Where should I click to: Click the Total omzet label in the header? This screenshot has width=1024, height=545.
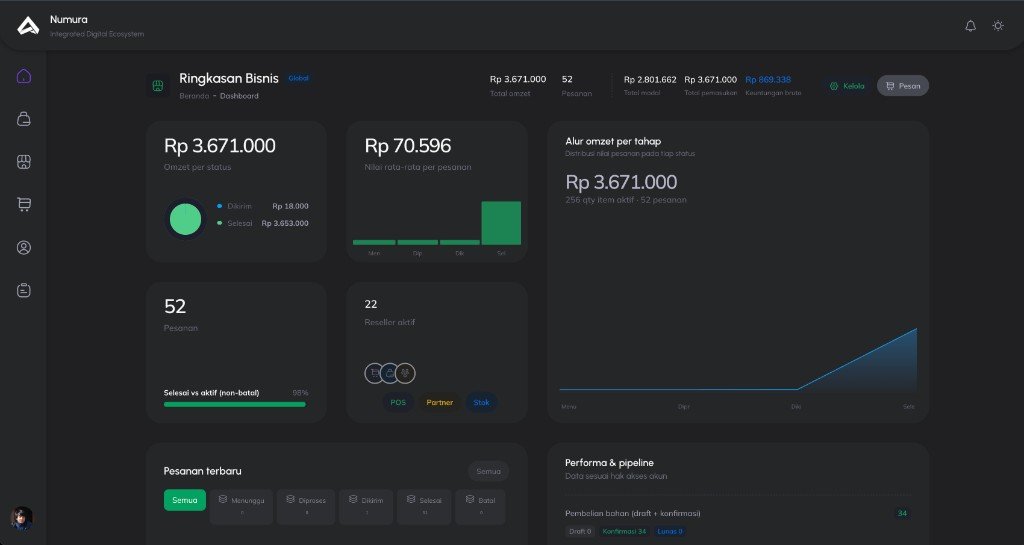(510, 94)
